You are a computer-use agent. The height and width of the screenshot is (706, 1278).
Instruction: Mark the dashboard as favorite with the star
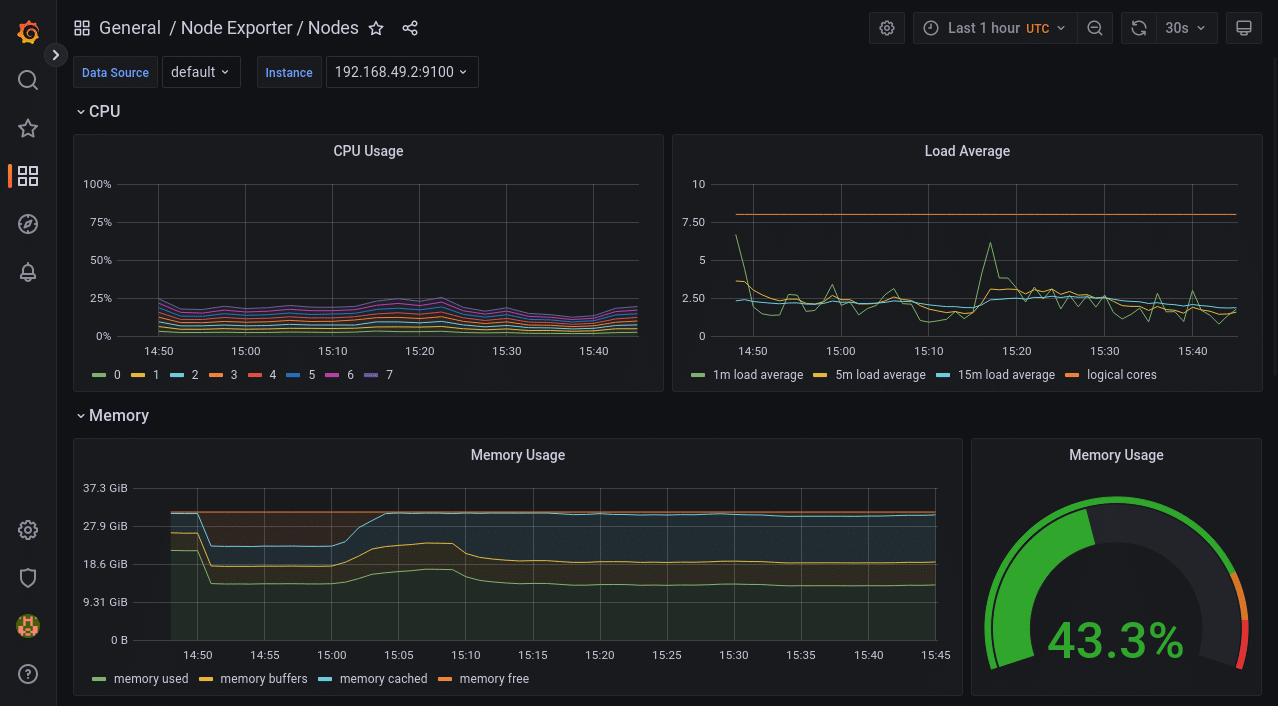[x=376, y=28]
